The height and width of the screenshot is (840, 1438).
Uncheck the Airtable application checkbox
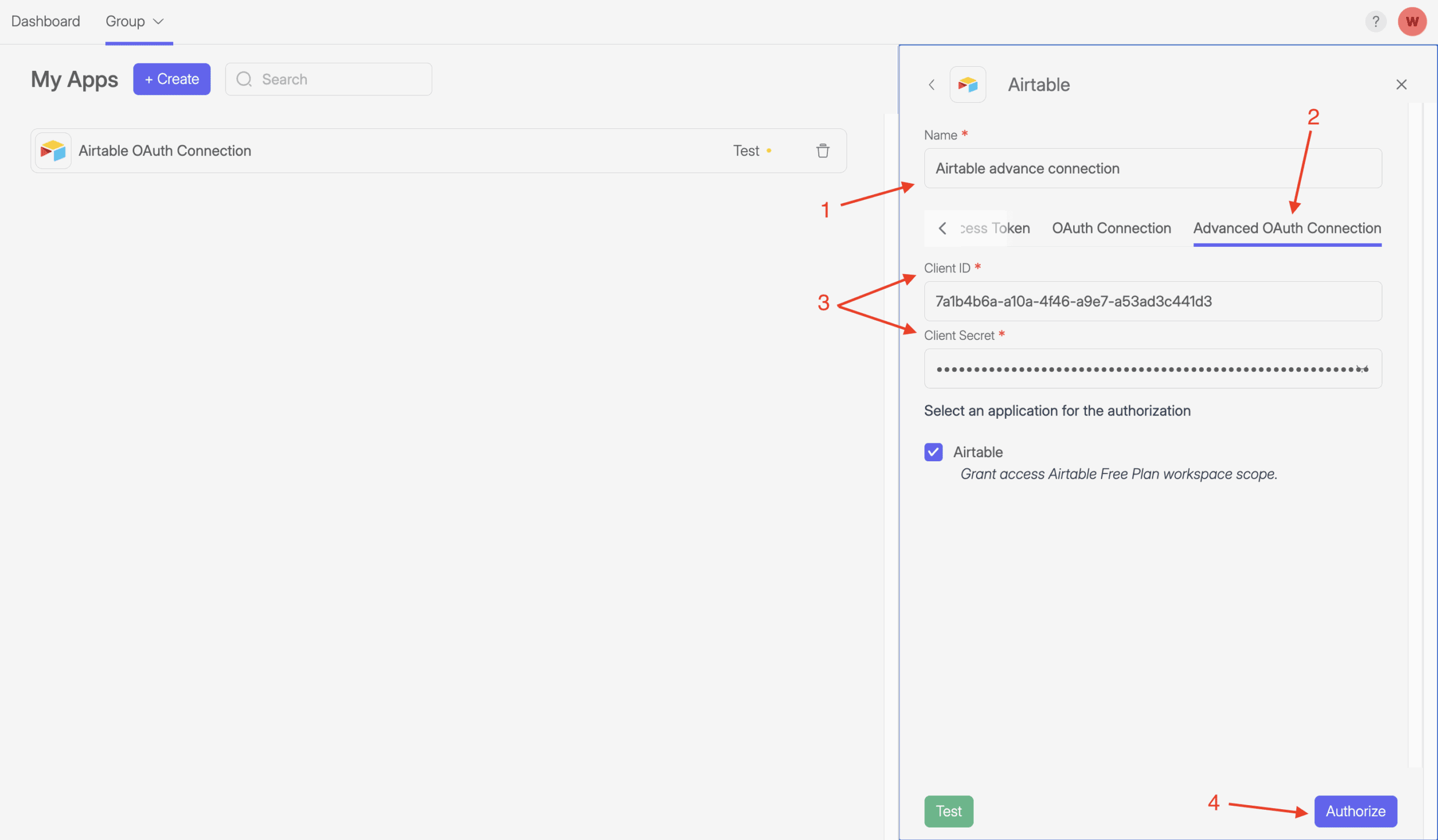coord(933,452)
